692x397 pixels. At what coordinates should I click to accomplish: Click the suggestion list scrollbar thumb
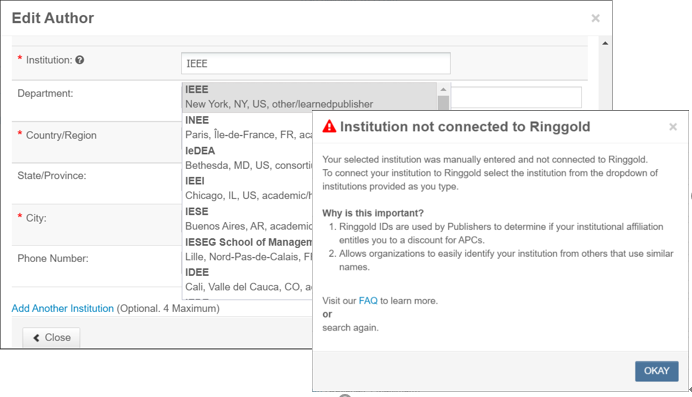coord(444,104)
